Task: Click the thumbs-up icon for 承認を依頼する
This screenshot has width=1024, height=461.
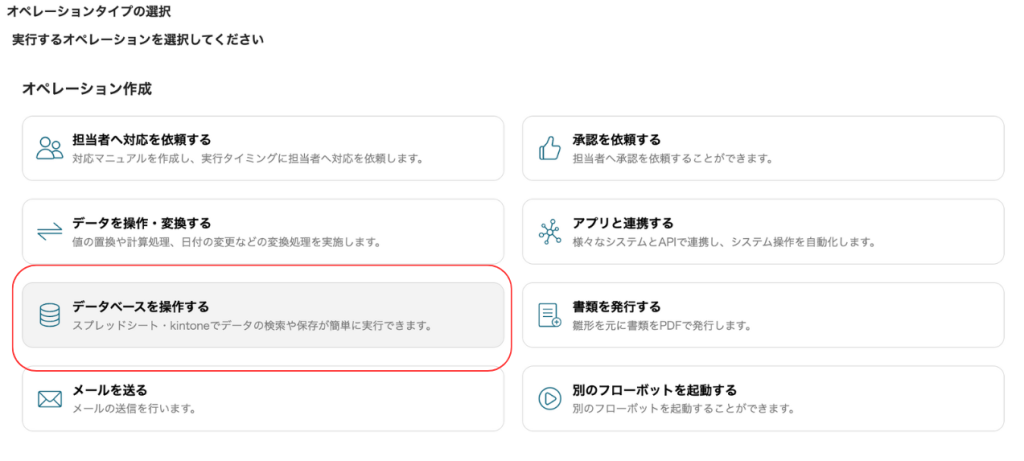Action: coord(549,148)
